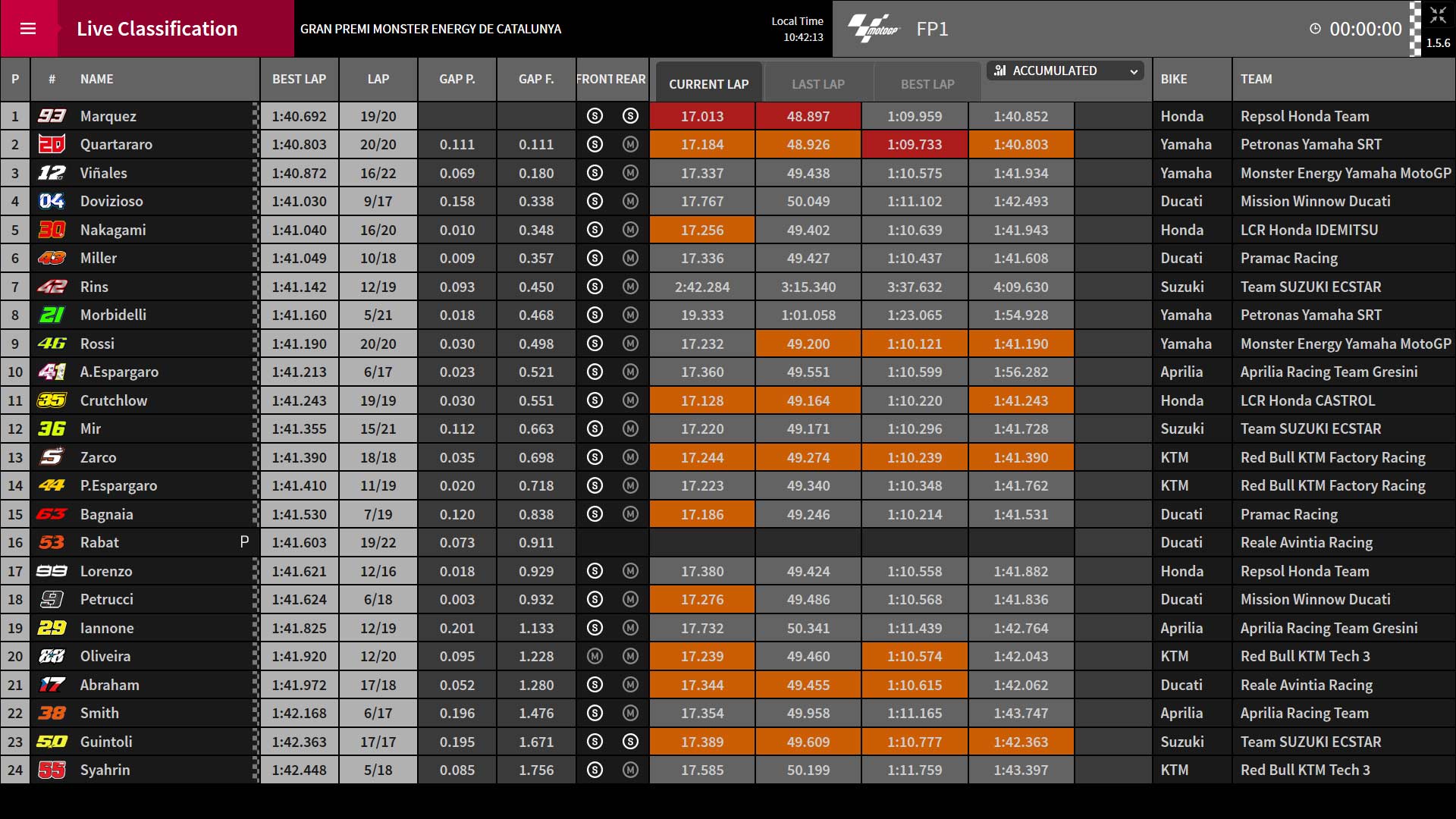The width and height of the screenshot is (1456, 819).
Task: Switch to the BEST LAP tab
Action: click(x=927, y=83)
